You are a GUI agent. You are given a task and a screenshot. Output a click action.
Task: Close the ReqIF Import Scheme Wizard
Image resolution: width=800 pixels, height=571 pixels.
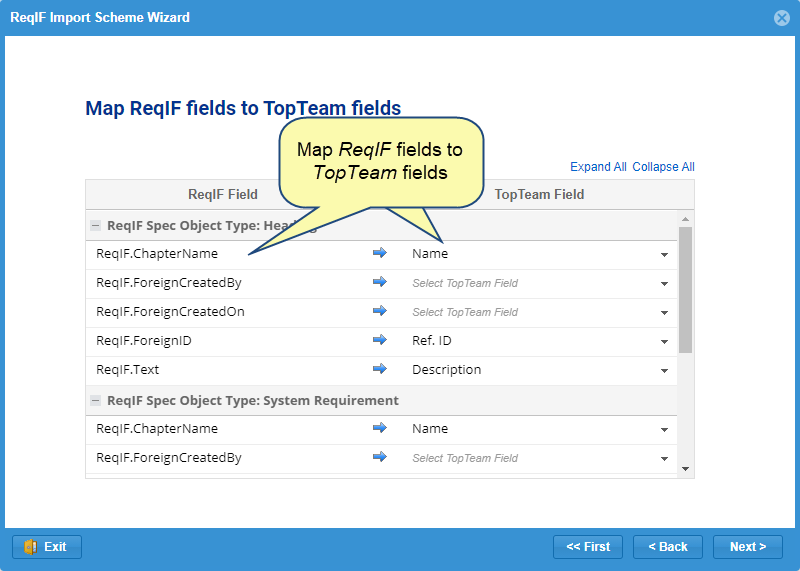[781, 18]
